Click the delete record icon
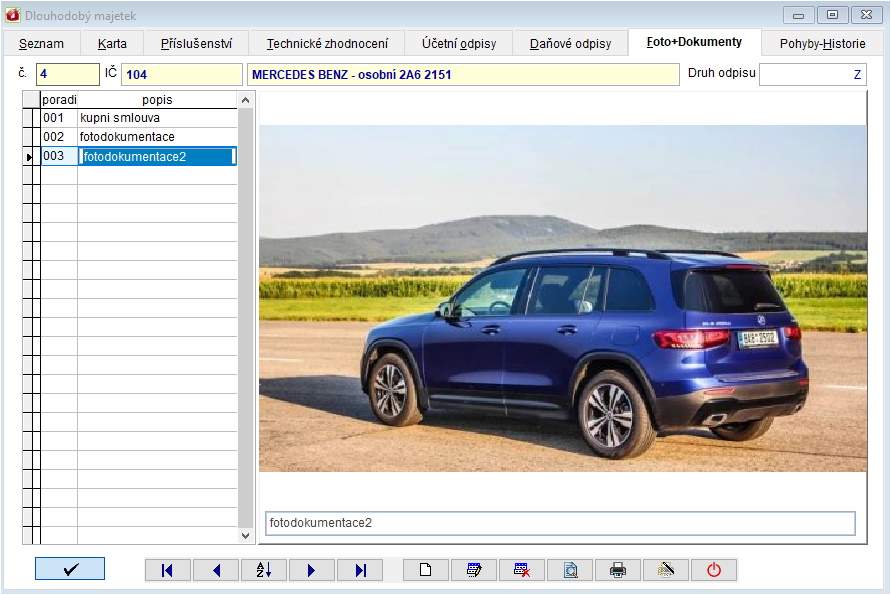This screenshot has width=891, height=595. 522,570
